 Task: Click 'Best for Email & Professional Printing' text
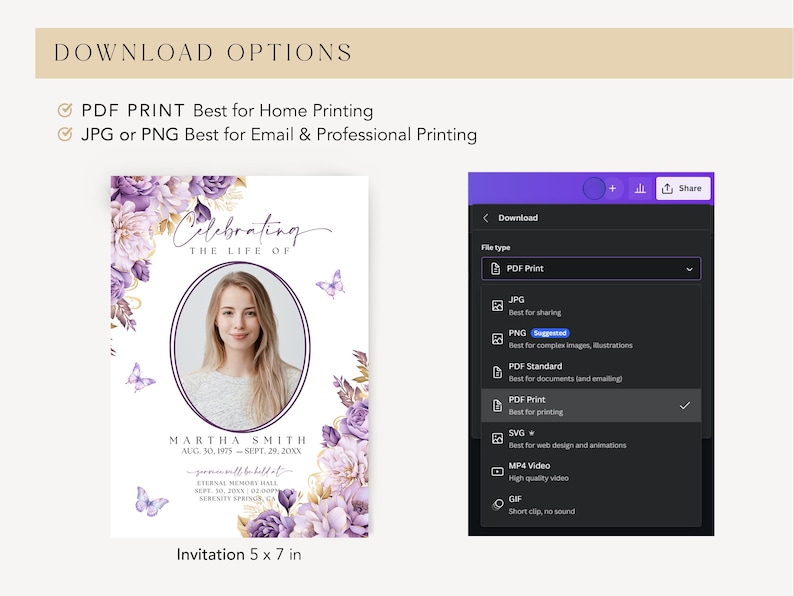(331, 135)
